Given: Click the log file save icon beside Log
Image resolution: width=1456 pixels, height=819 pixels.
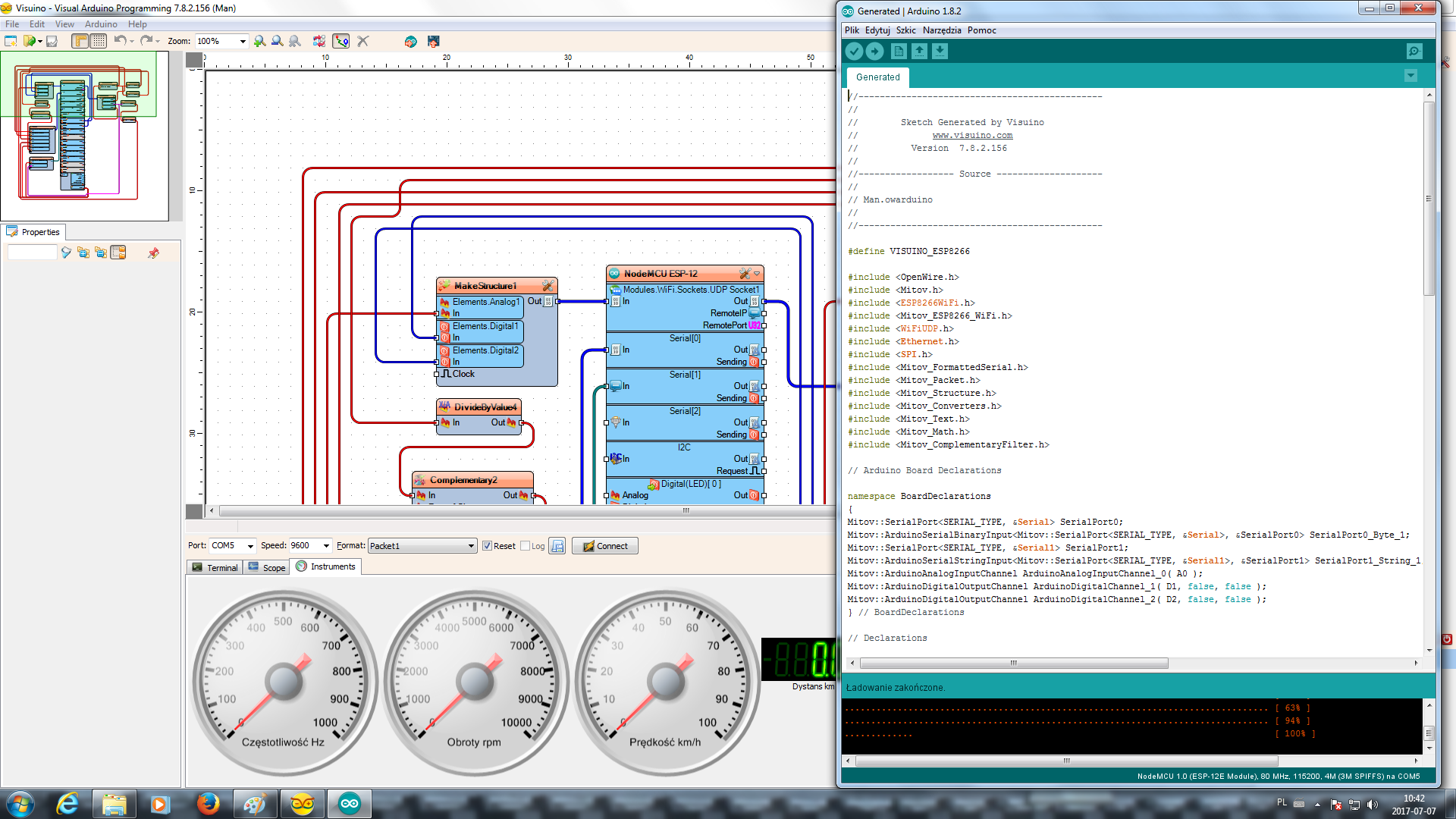Looking at the screenshot, I should pos(557,546).
